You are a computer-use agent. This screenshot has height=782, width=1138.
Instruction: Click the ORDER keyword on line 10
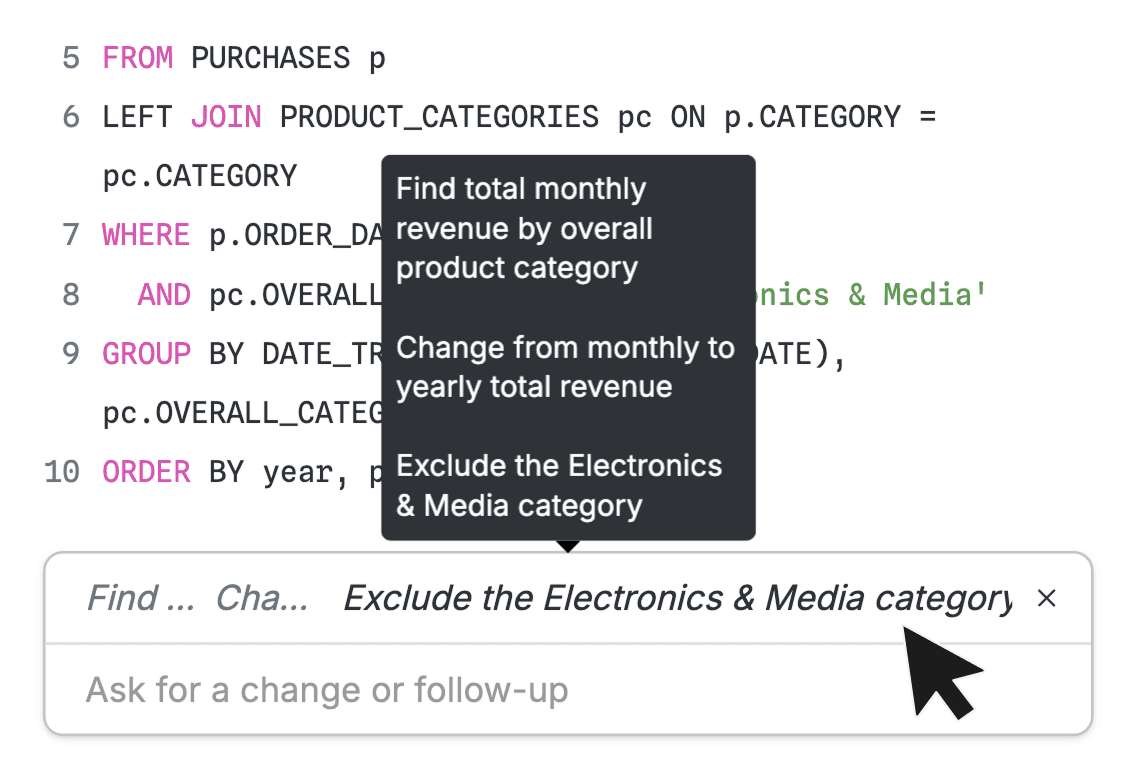click(x=146, y=472)
